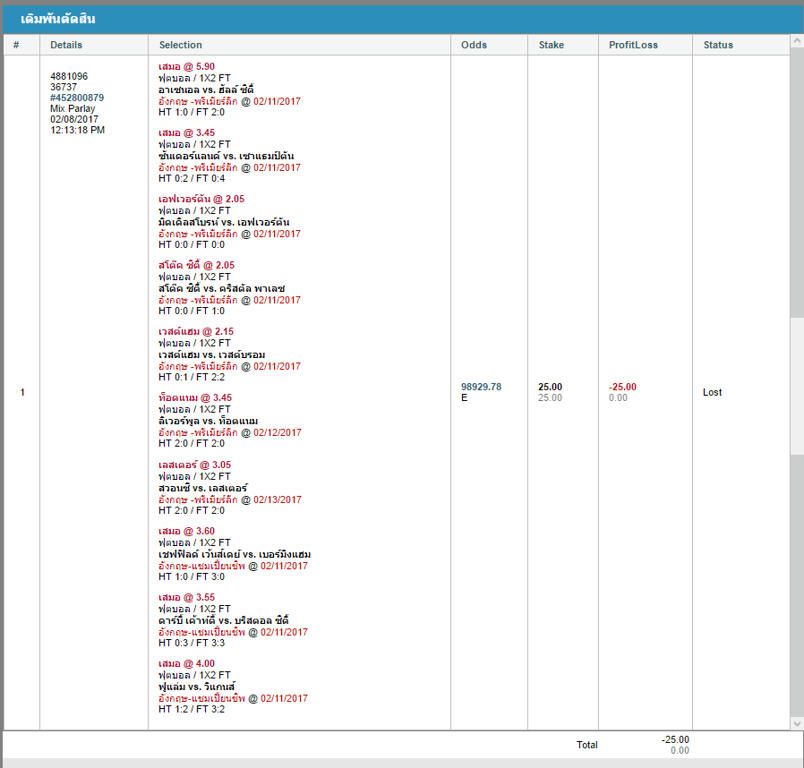Viewport: 804px width, 768px height.
Task: Click the selection @ 3.55
Action: [187, 597]
